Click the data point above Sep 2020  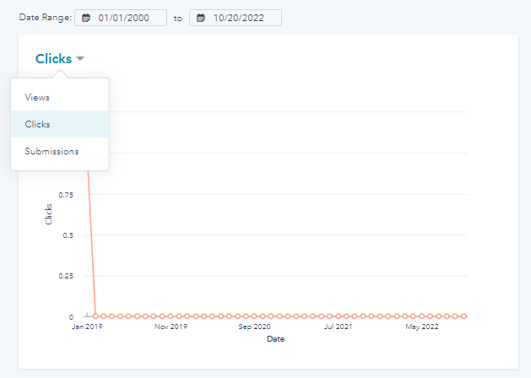coord(254,316)
